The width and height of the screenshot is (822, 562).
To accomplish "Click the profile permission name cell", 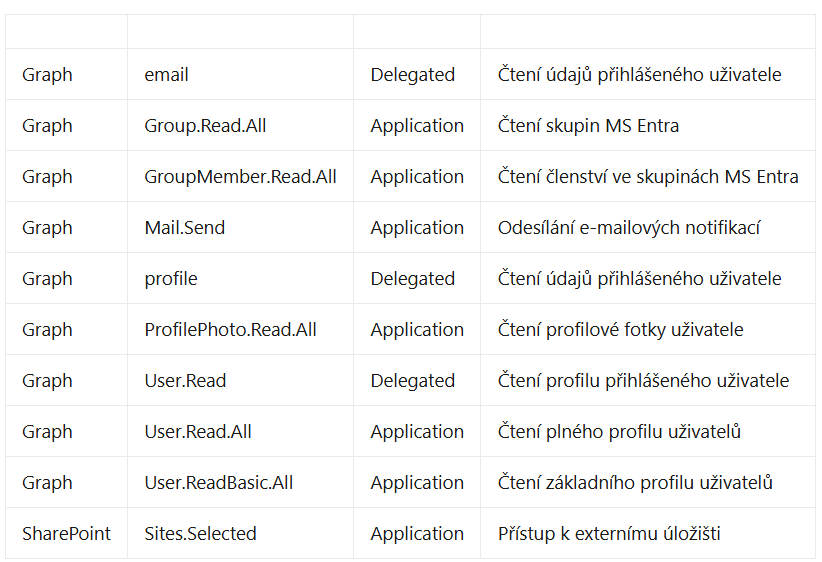I will click(x=171, y=279).
